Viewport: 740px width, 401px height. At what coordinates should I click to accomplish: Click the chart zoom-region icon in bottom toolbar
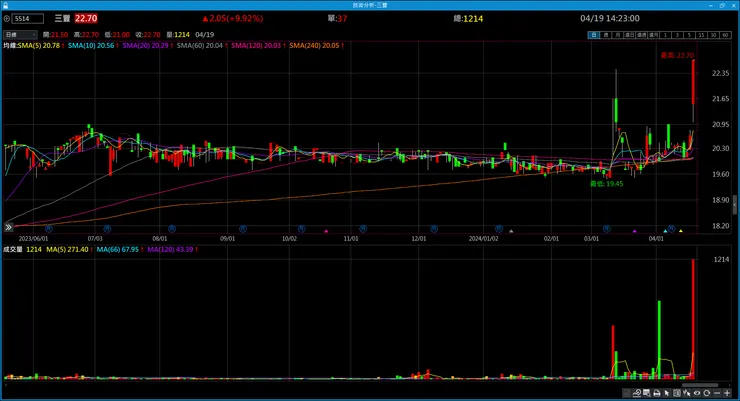(x=647, y=393)
